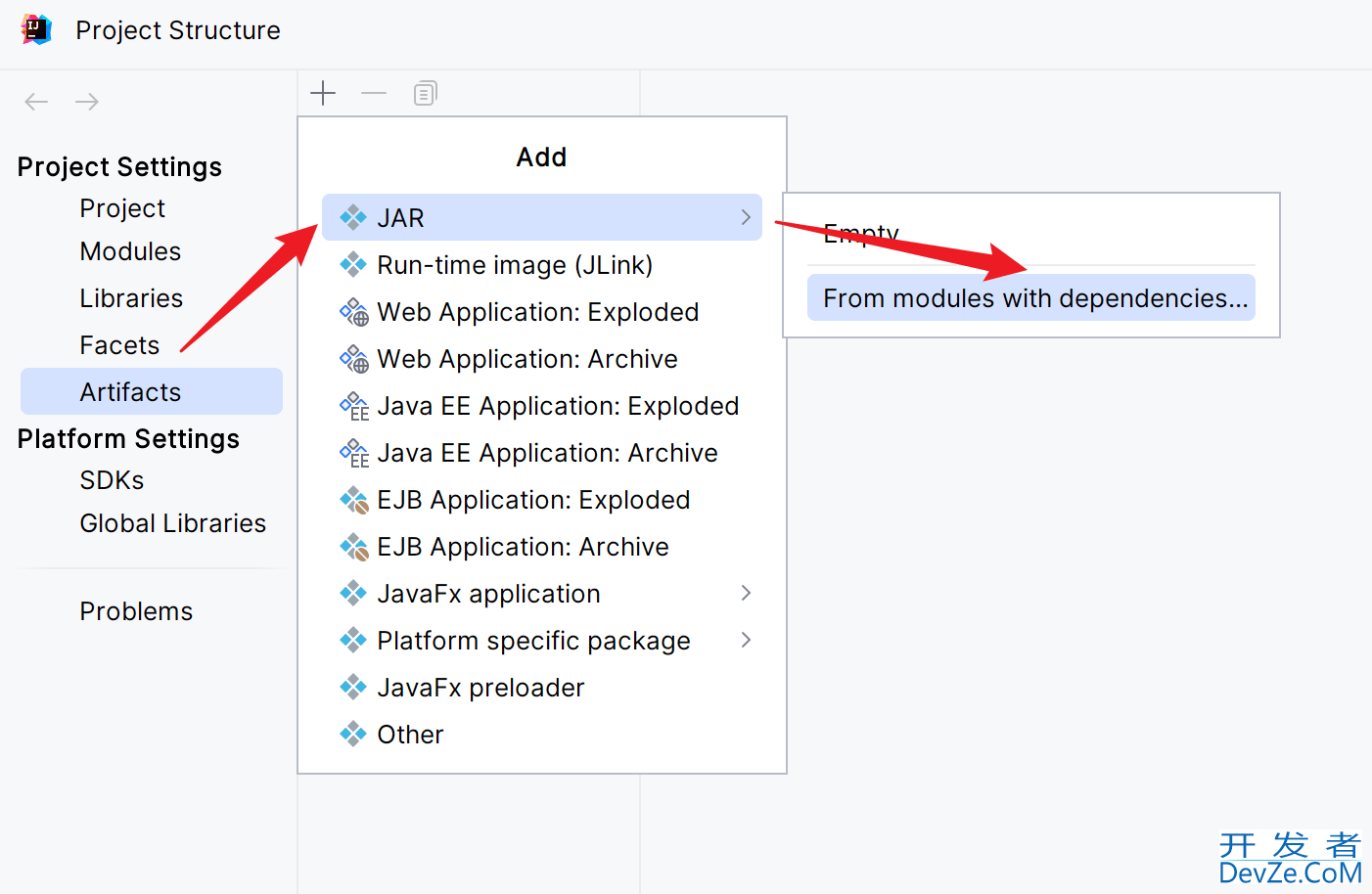Viewport: 1372px width, 894px height.
Task: Expand the JavaFx application submenu arrow
Action: coord(746,593)
